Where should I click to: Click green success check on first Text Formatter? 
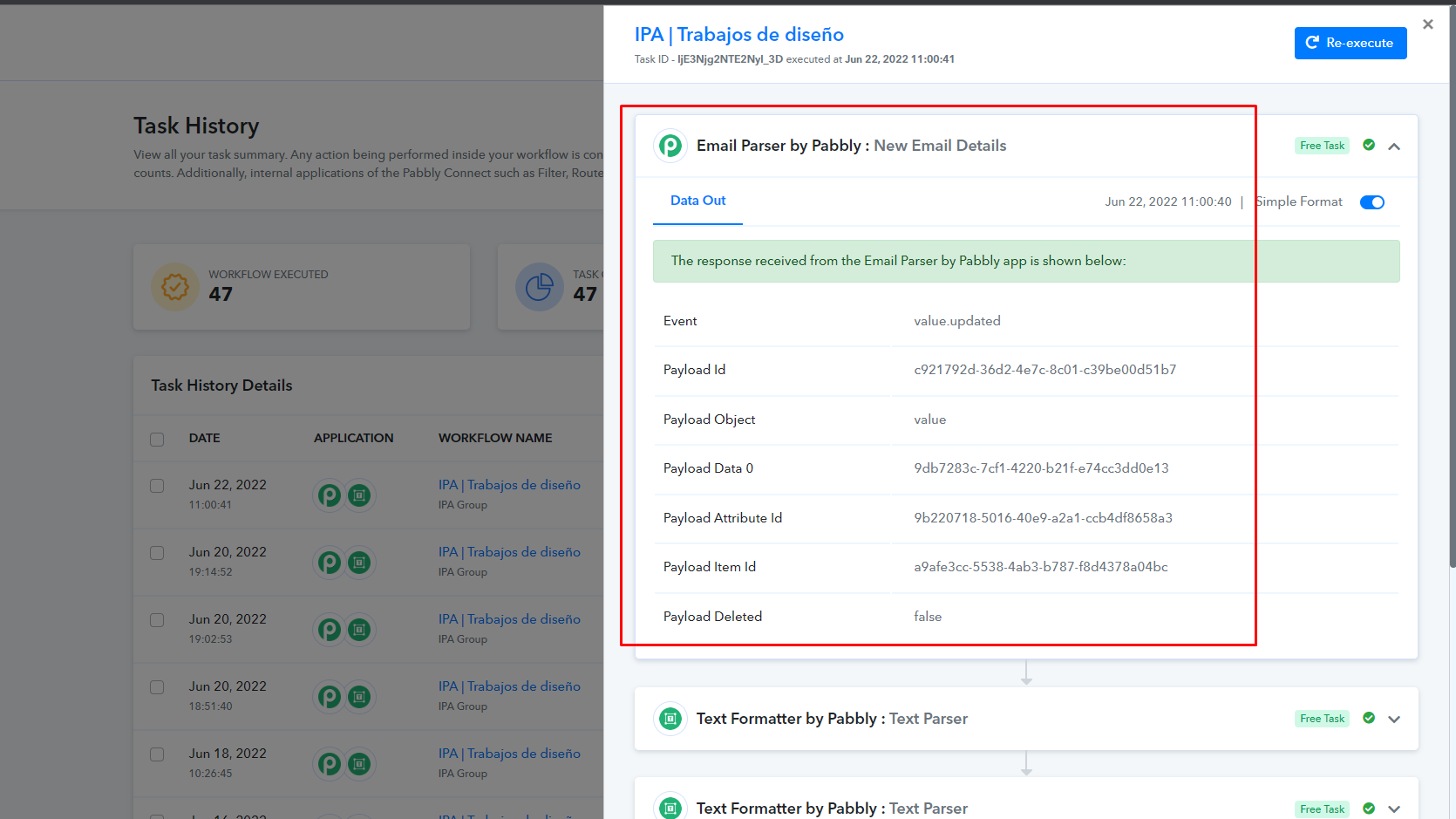pos(1369,718)
